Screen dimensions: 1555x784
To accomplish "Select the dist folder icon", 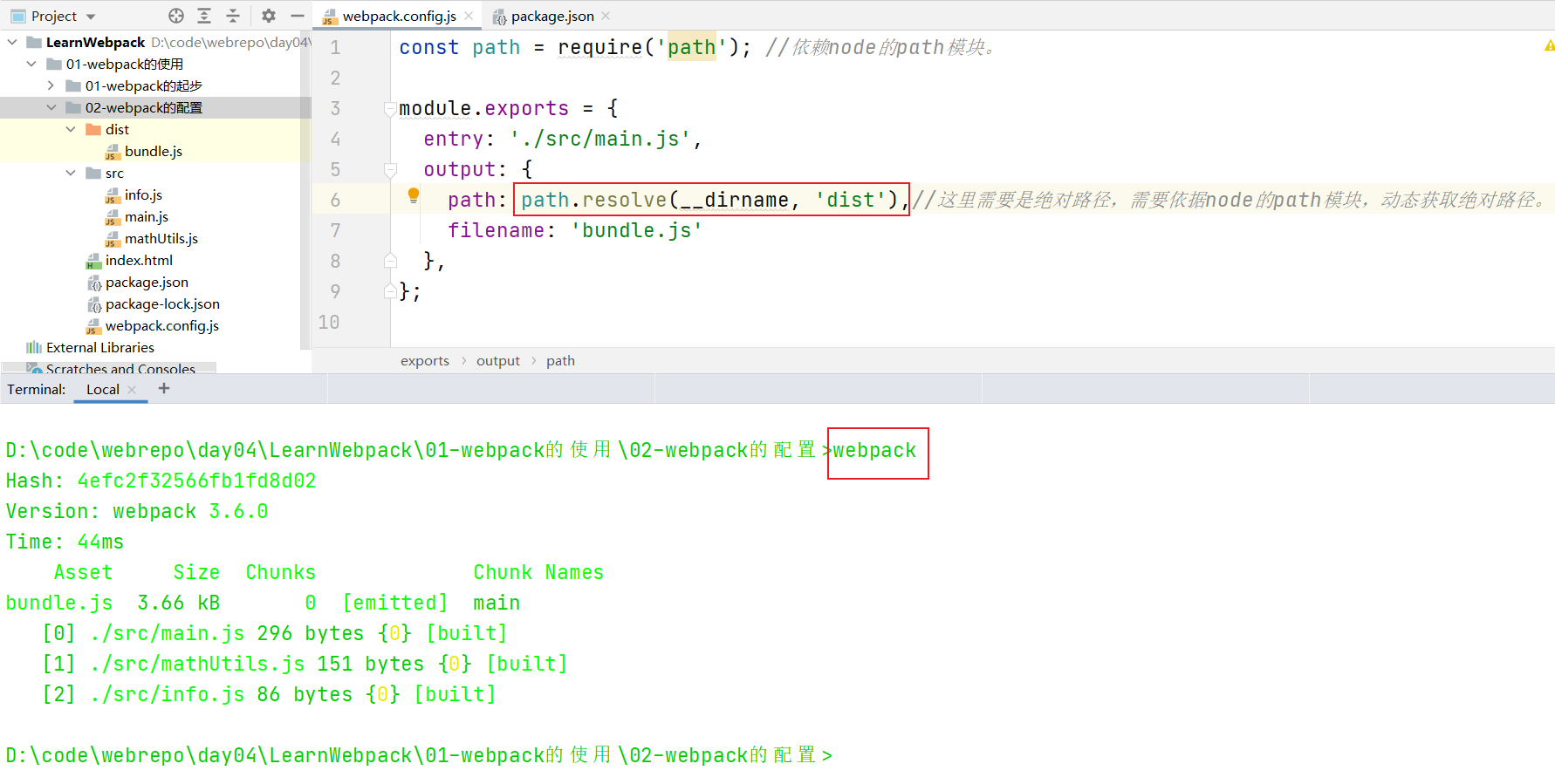I will tap(93, 129).
